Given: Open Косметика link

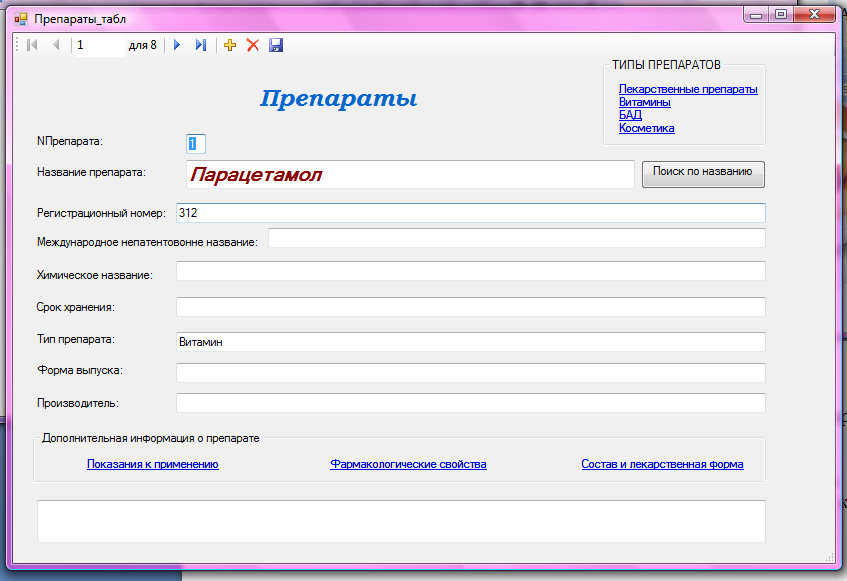Looking at the screenshot, I should pos(646,128).
